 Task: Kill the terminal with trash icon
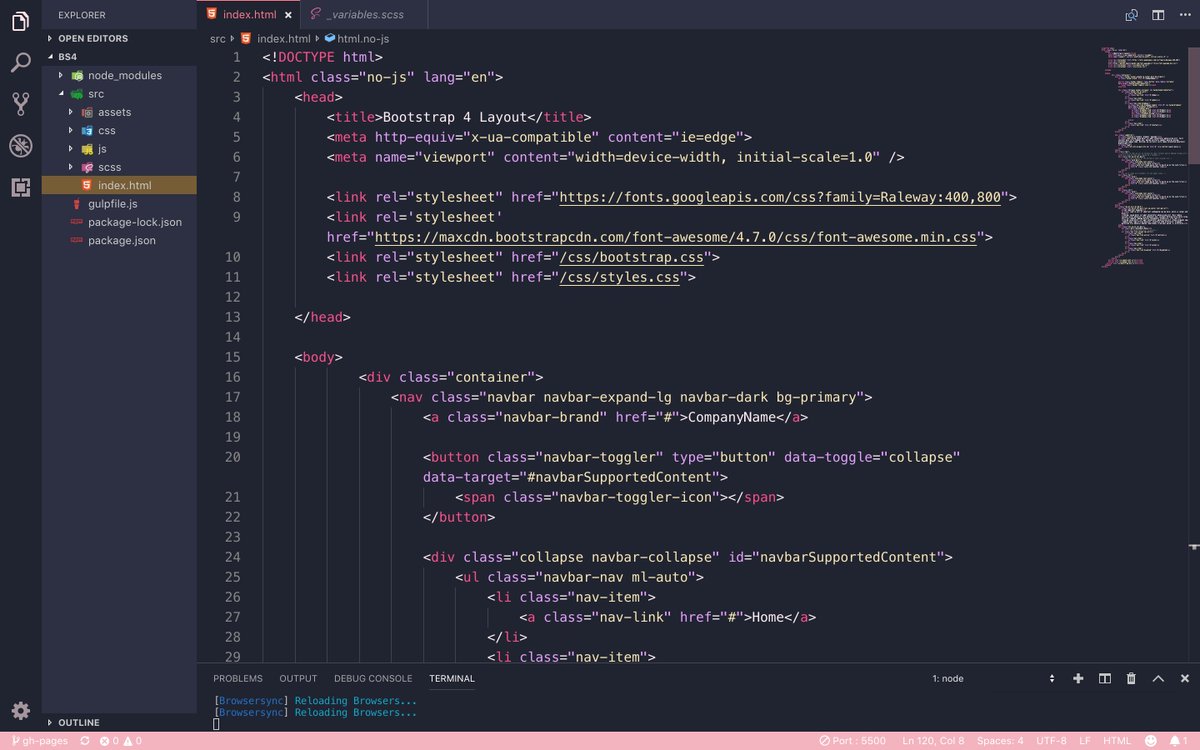1131,678
